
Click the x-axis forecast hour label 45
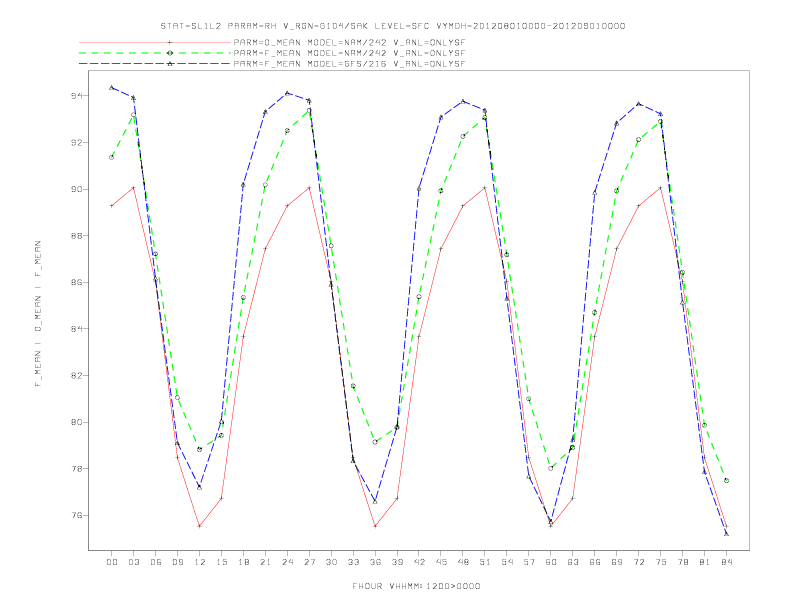pyautogui.click(x=441, y=562)
